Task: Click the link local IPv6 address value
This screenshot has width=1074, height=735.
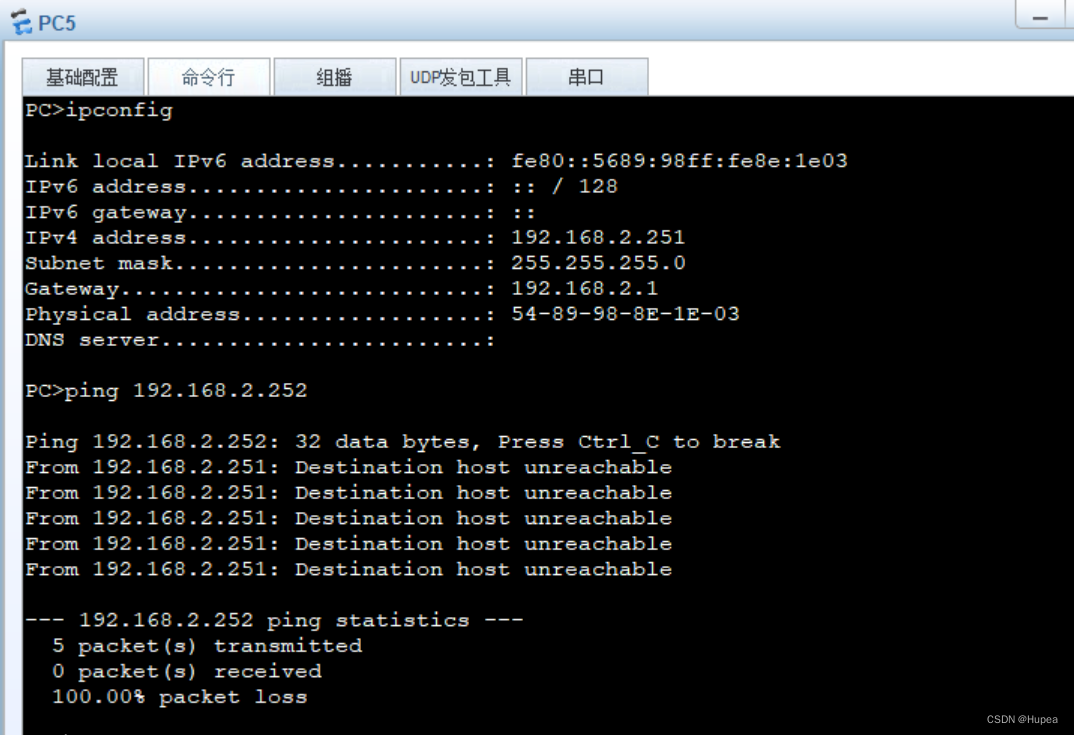Action: click(679, 161)
